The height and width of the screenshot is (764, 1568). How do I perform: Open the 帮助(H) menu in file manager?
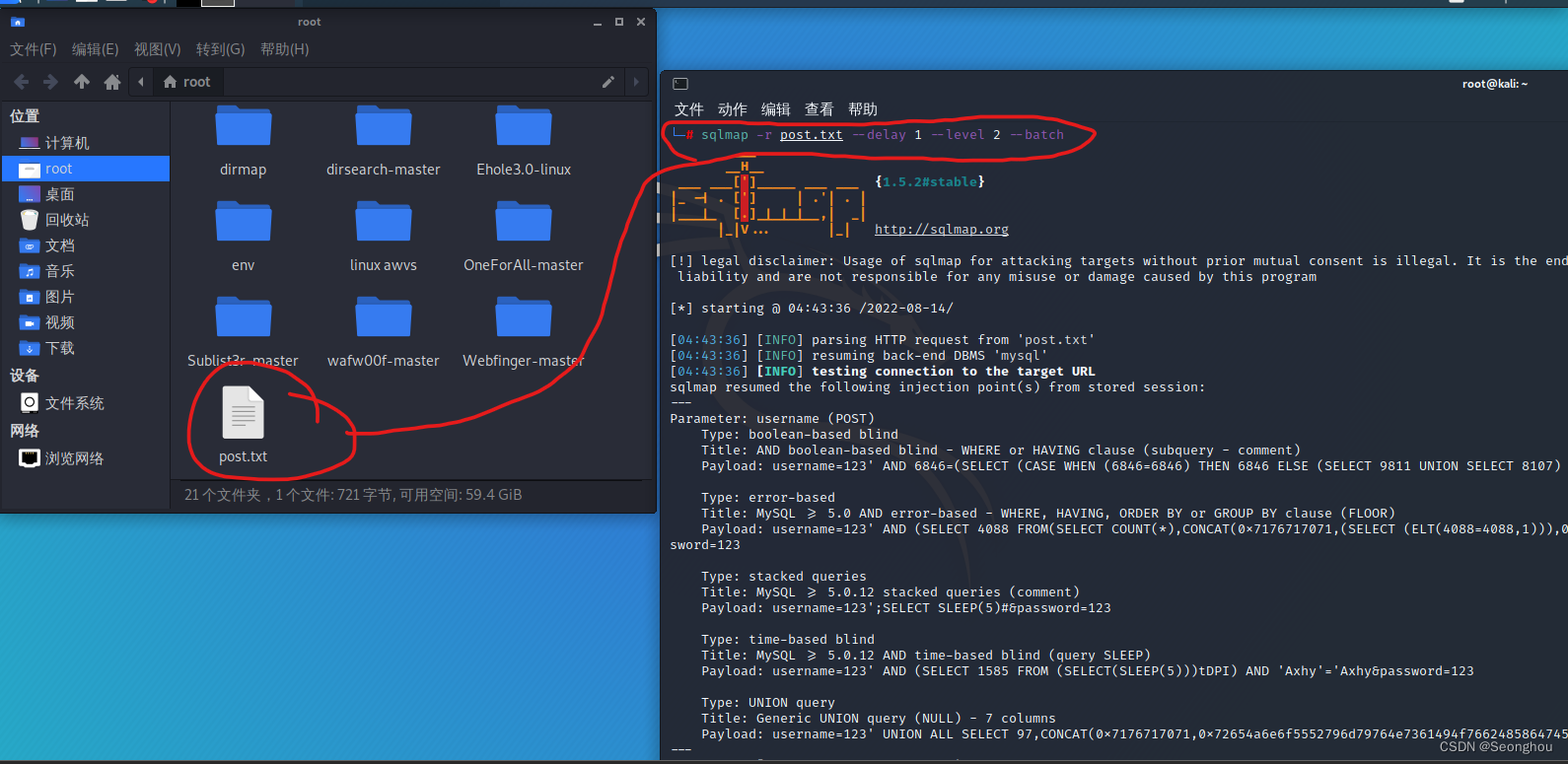point(284,49)
